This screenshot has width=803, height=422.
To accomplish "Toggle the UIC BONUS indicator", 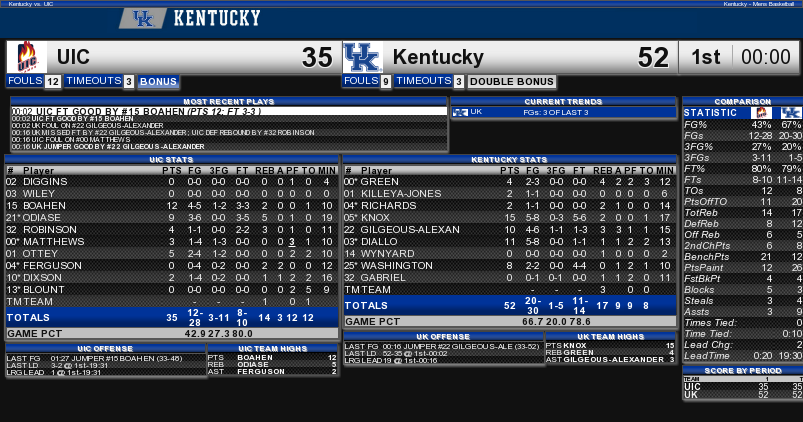I will pyautogui.click(x=158, y=81).
